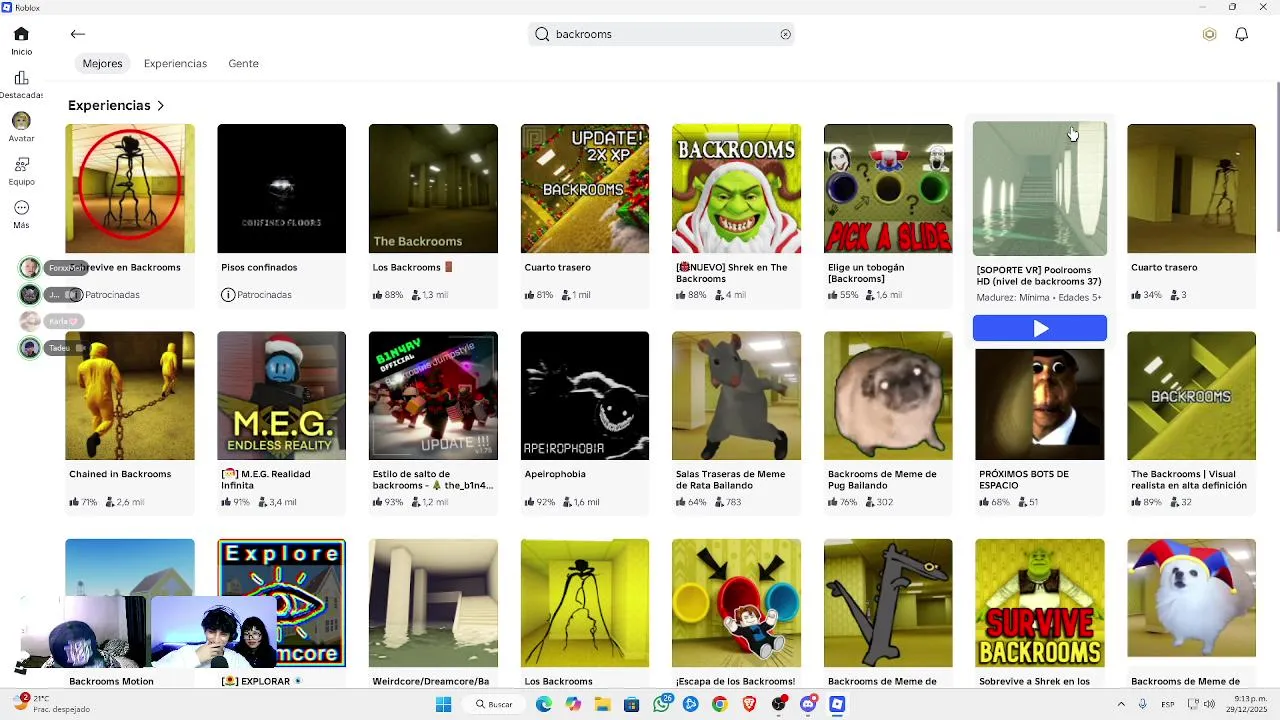Open Pisos confinados game thumbnail
This screenshot has height=720, width=1280.
pyautogui.click(x=281, y=188)
